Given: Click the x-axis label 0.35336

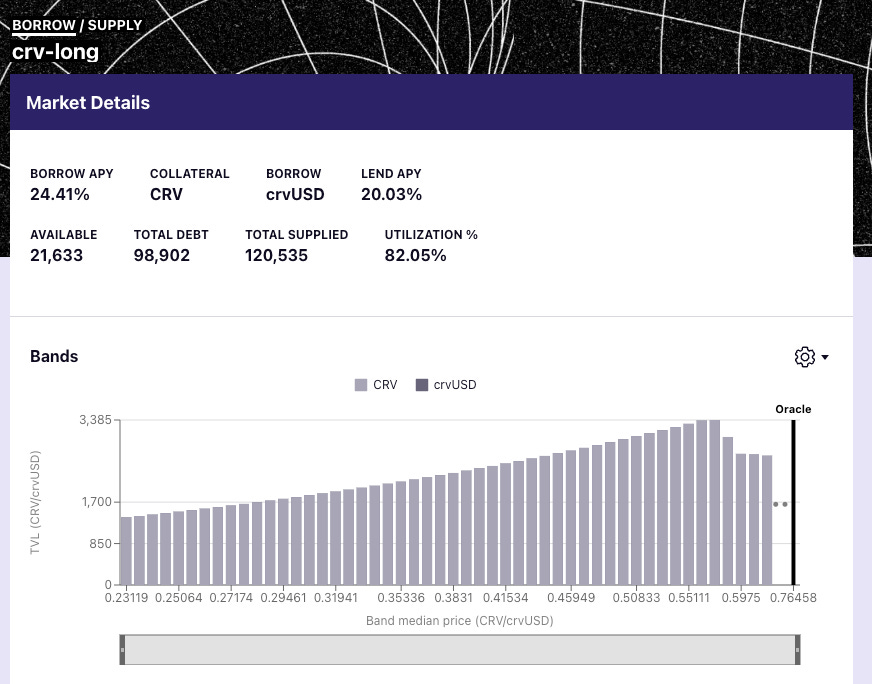Looking at the screenshot, I should tap(401, 598).
